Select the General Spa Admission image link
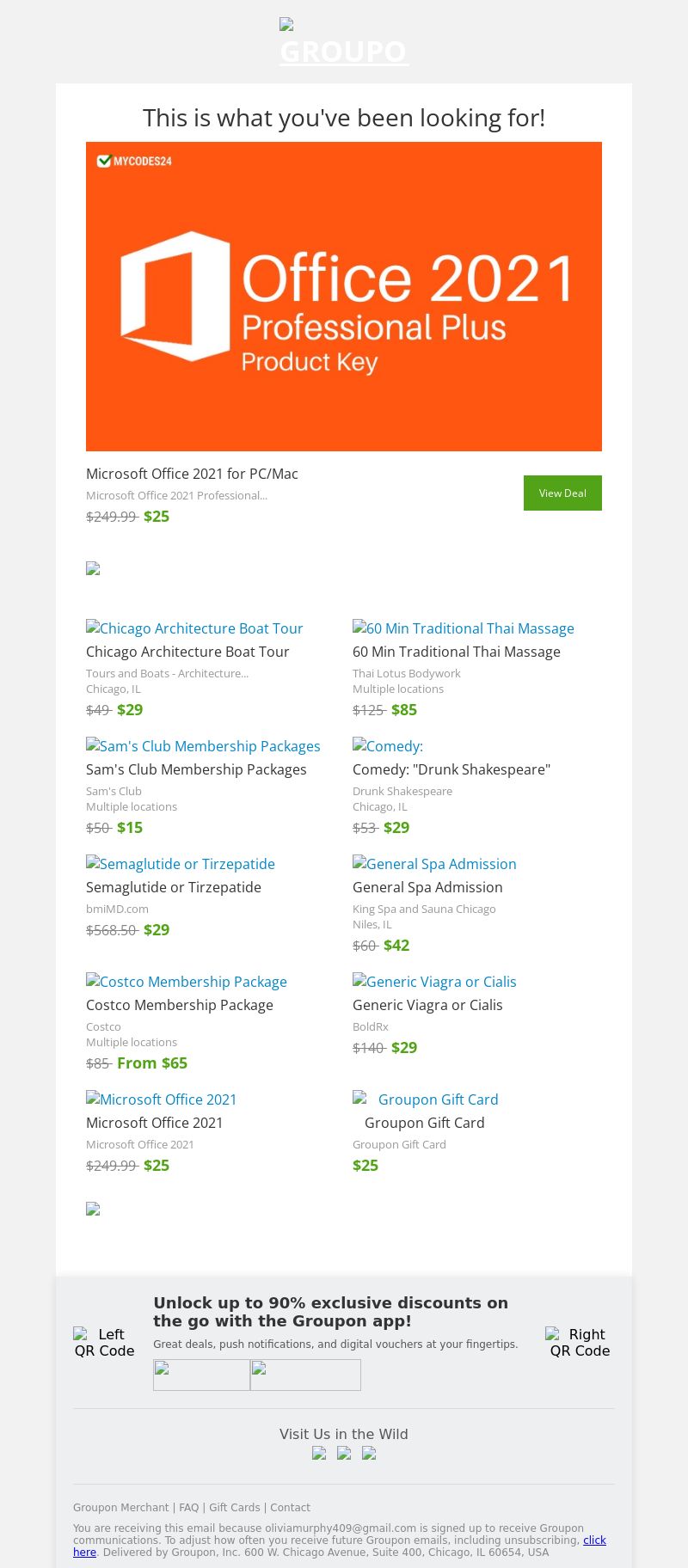The height and width of the screenshot is (1568, 688). 434,864
